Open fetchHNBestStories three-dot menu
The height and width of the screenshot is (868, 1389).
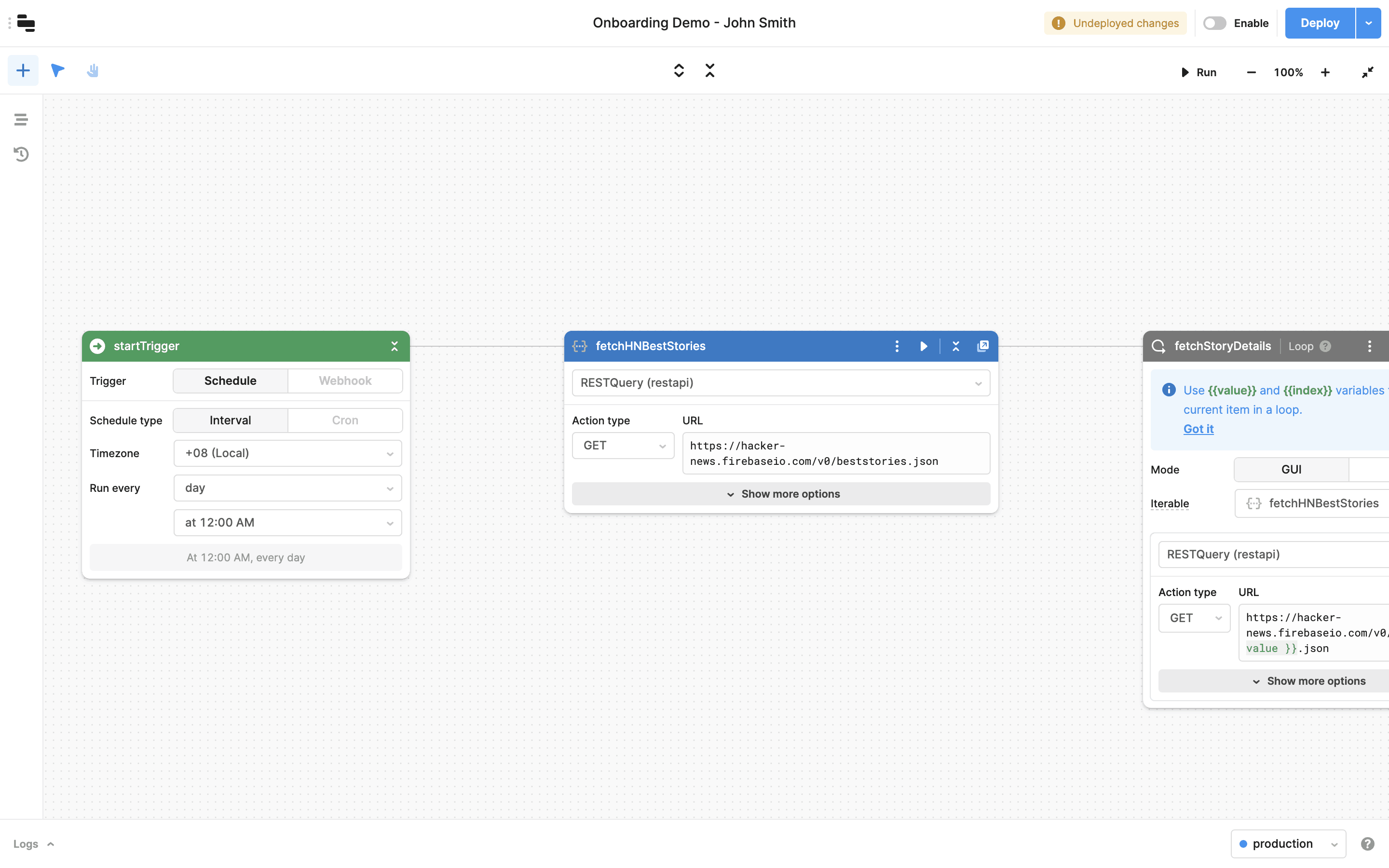click(897, 346)
